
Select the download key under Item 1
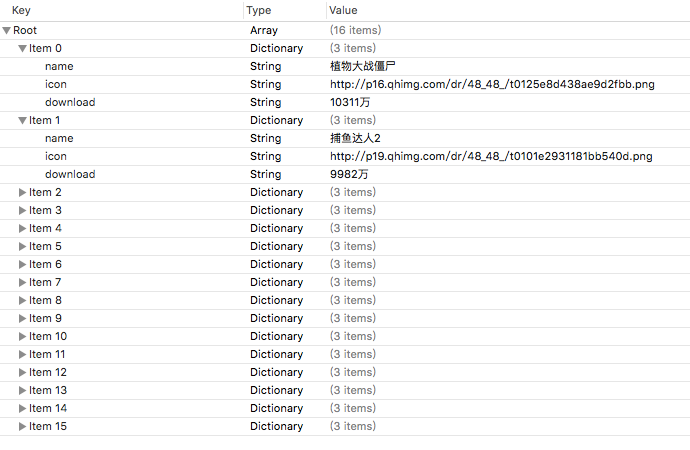point(70,174)
